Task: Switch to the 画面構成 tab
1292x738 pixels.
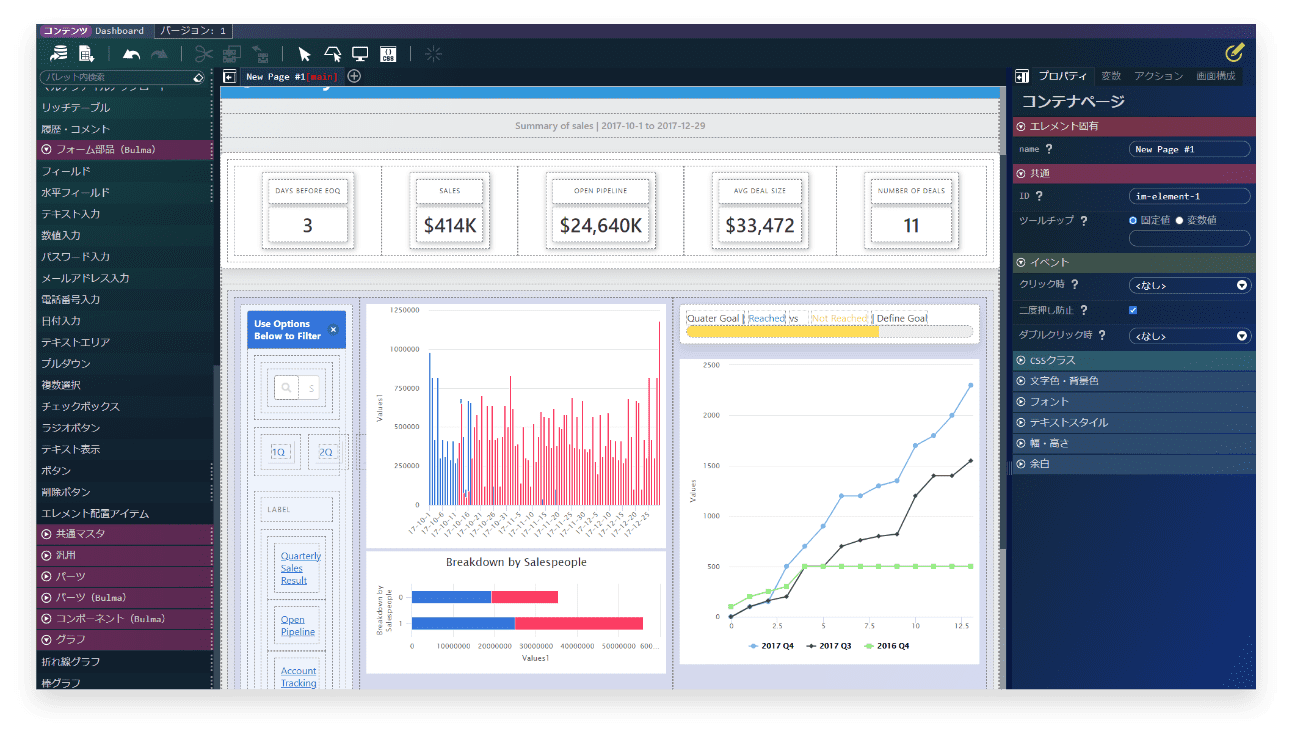Action: click(x=1216, y=76)
